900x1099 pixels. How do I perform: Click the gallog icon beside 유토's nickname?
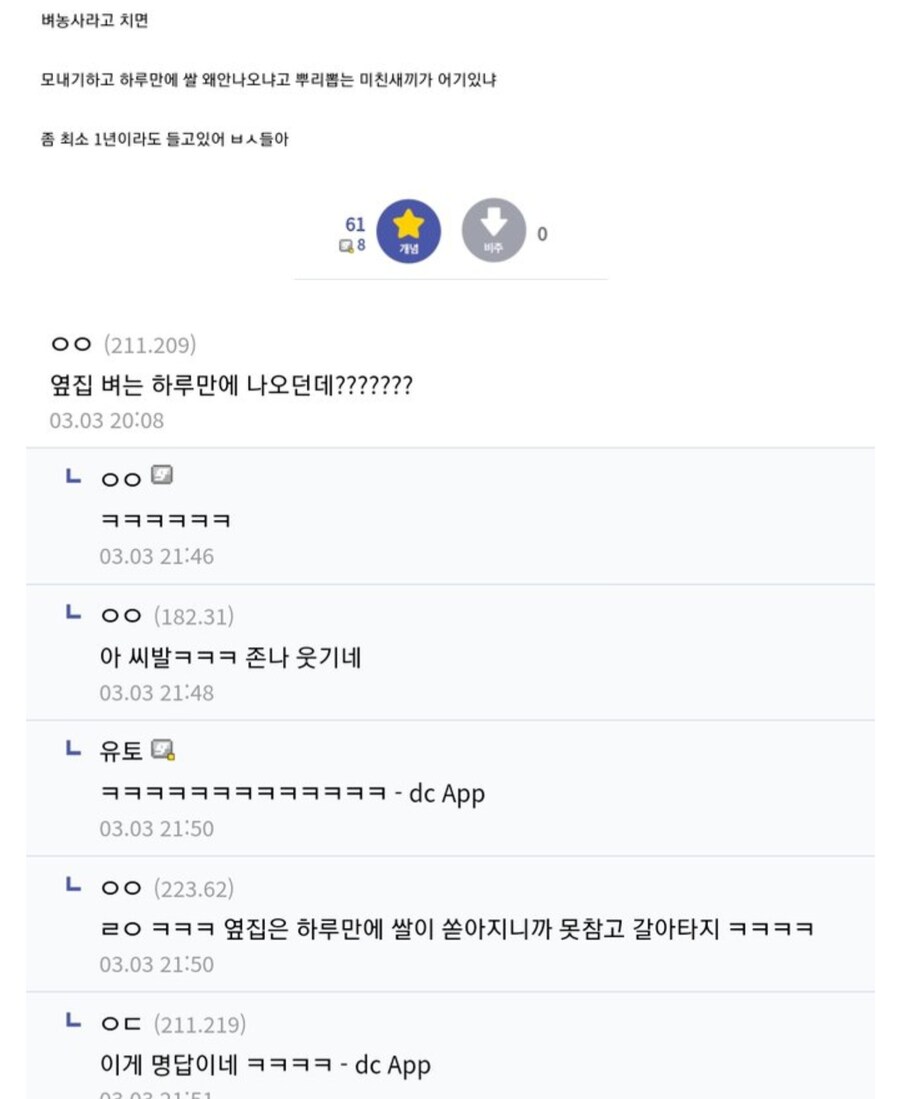coord(163,747)
